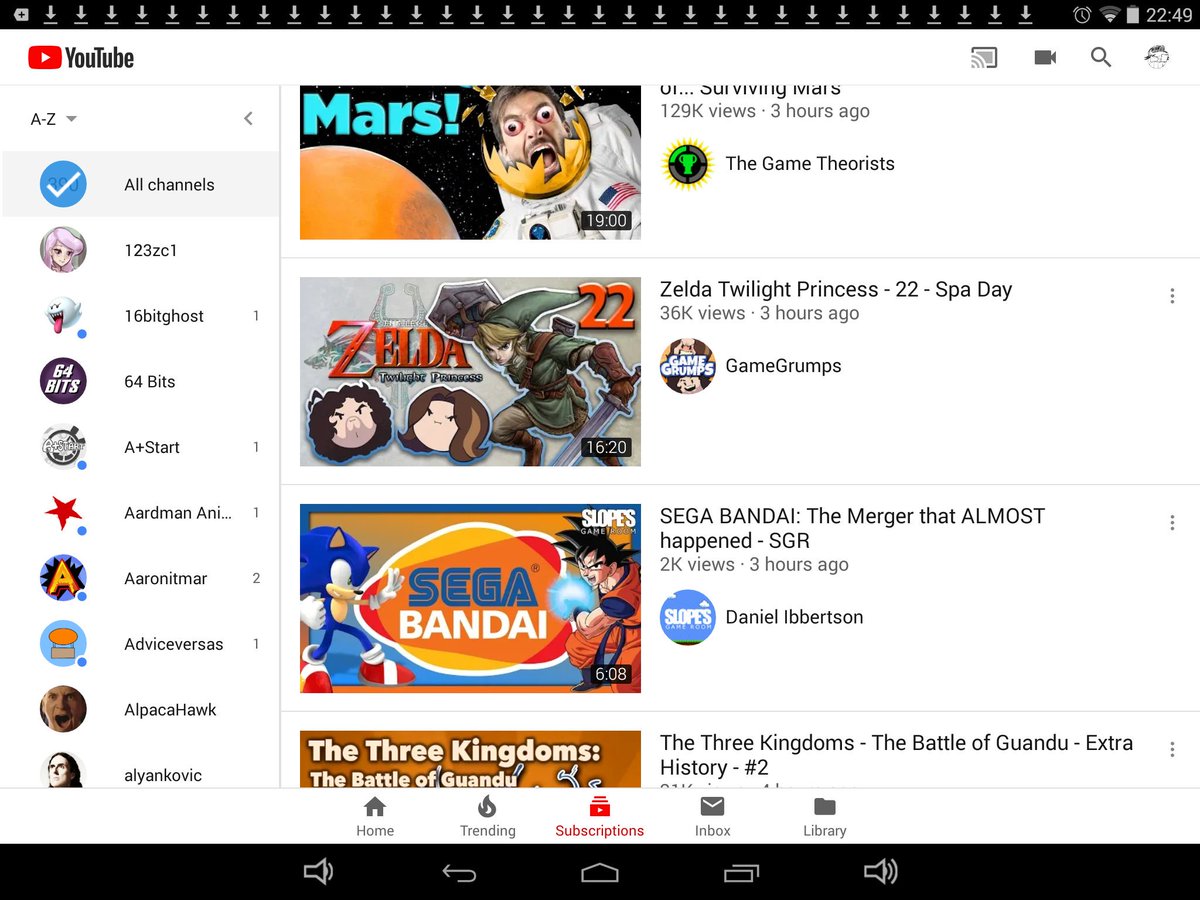Tap the Android back button

click(459, 872)
